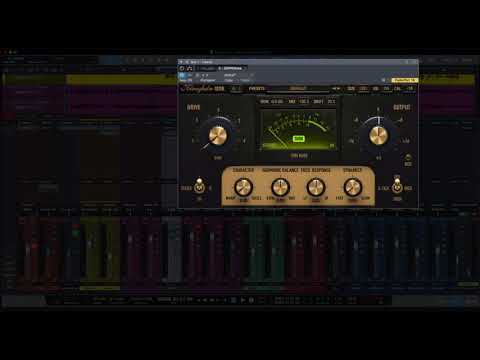Click the plugin logo at top left
The width and height of the screenshot is (480, 360).
pyautogui.click(x=202, y=89)
